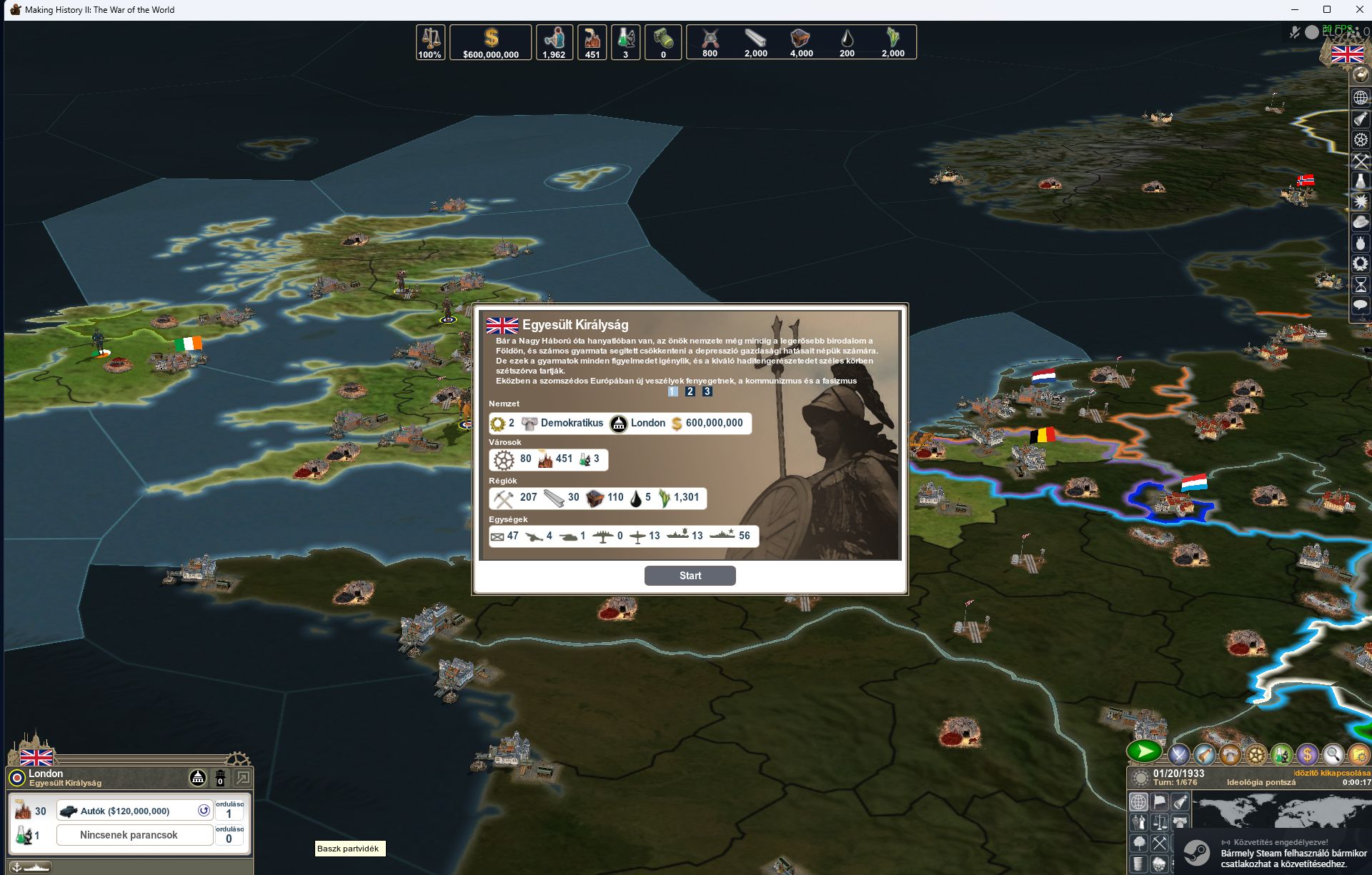
Task: Toggle the flag map mode
Action: click(1159, 802)
